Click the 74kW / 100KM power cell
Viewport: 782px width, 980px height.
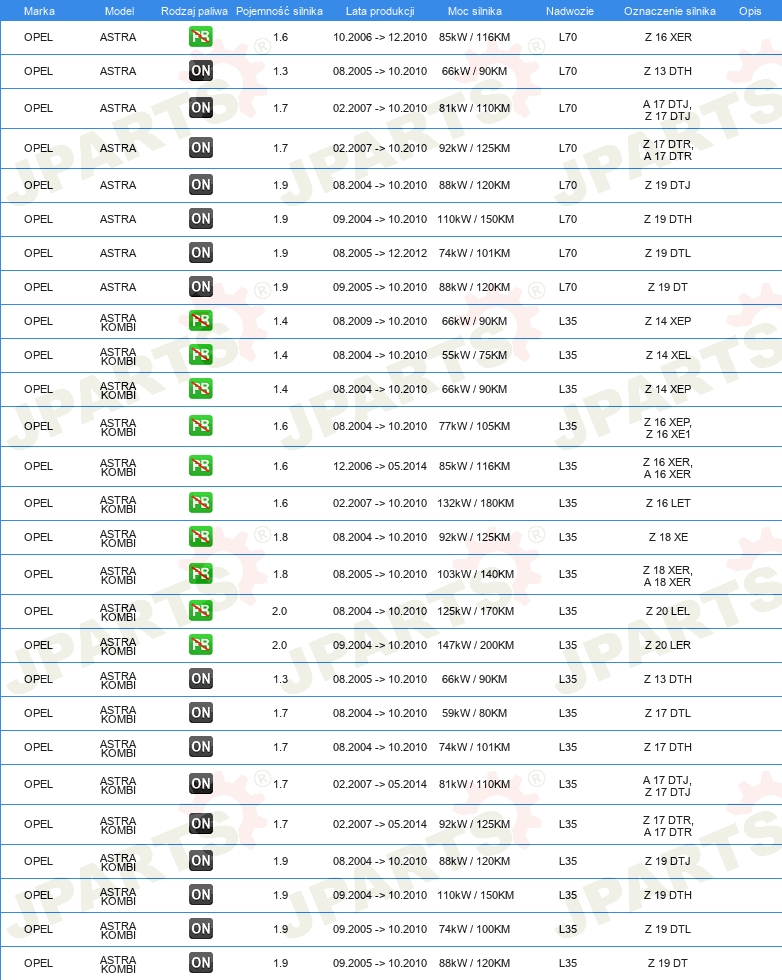474,929
